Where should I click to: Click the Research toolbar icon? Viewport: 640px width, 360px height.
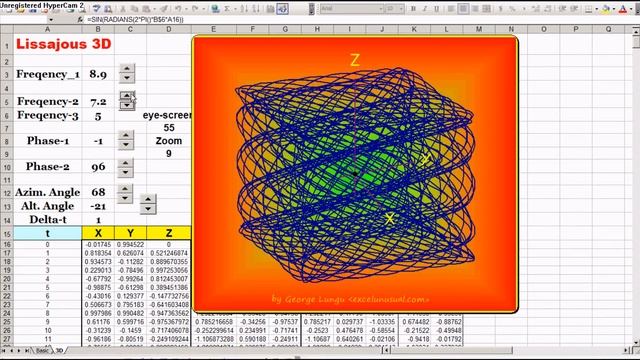[x=108, y=9]
